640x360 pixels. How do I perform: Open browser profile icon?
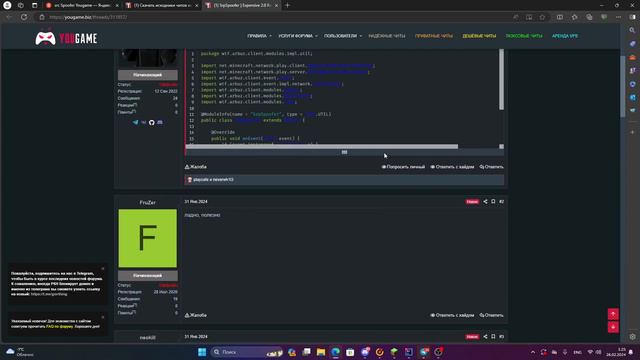click(7, 5)
